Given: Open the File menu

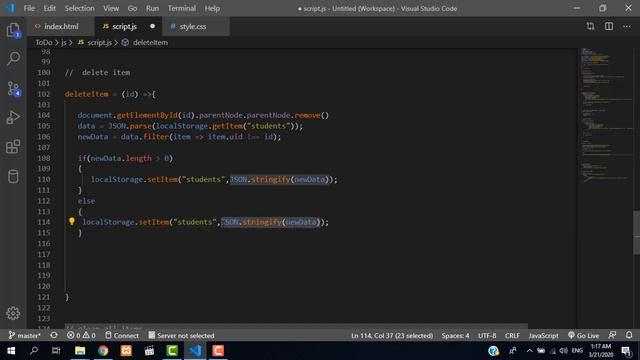Looking at the screenshot, I should 29,8.
